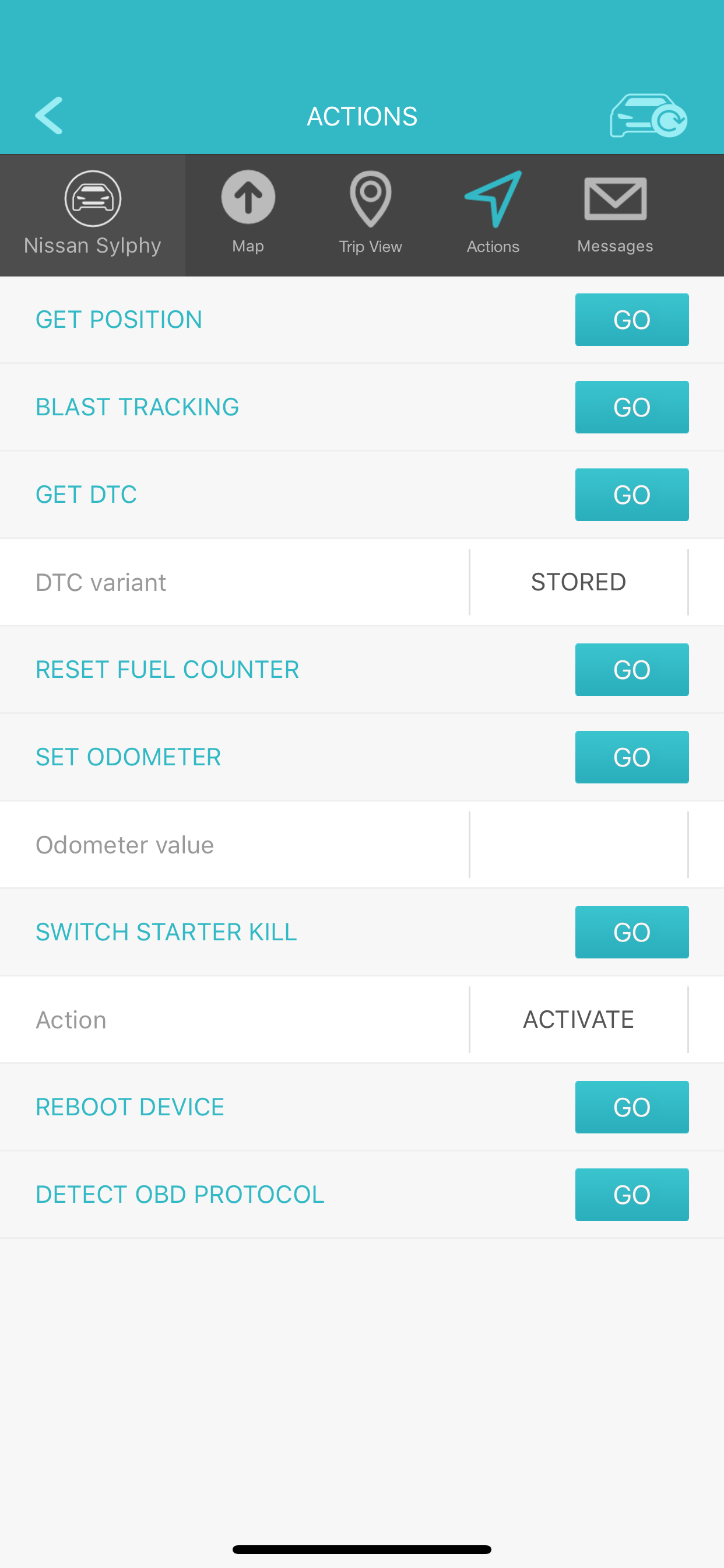This screenshot has width=724, height=1568.
Task: Tap the Trip View tab label
Action: (x=371, y=247)
